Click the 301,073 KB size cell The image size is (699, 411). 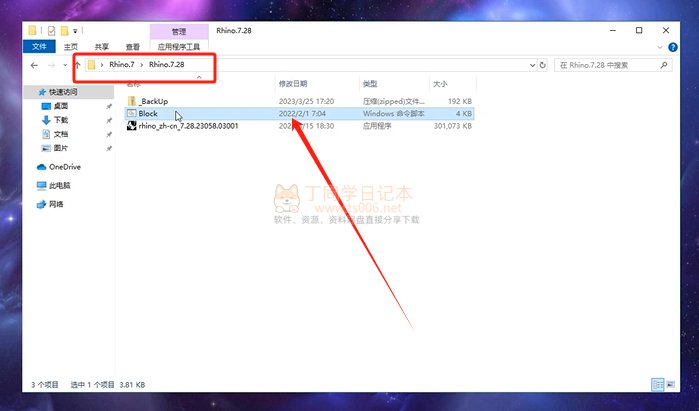pos(453,126)
